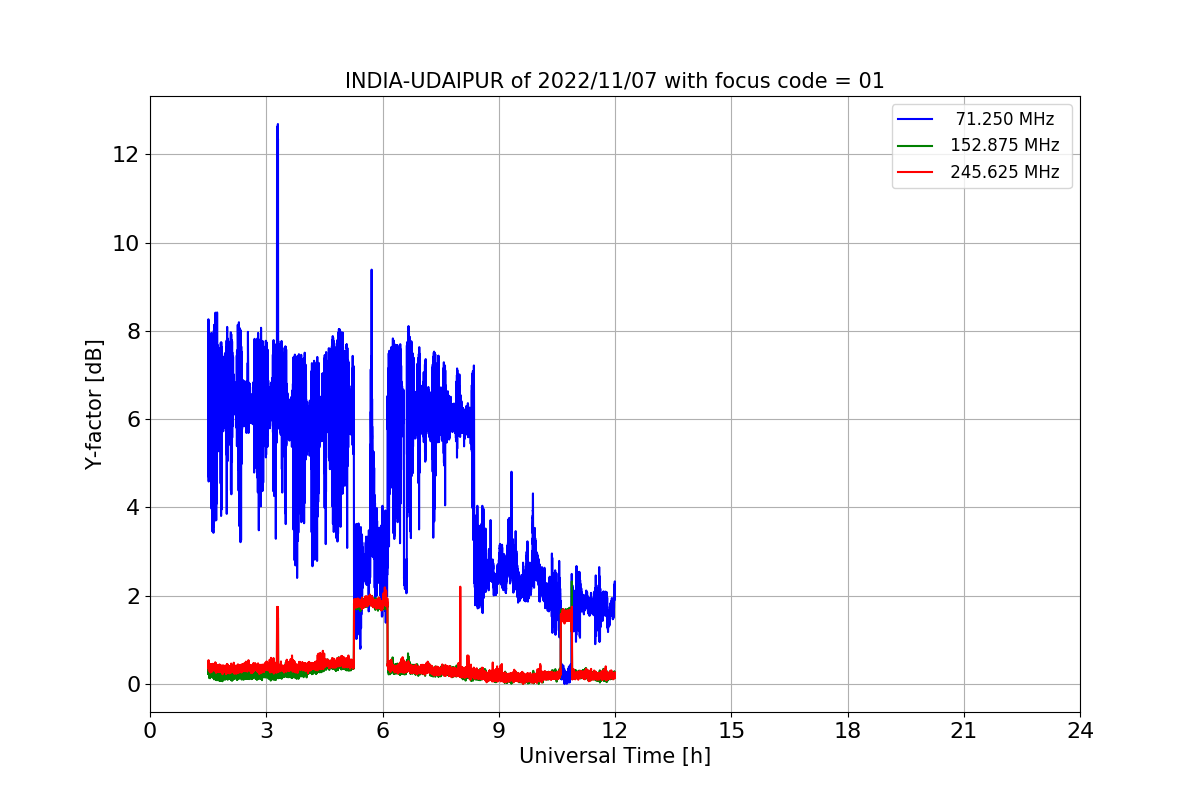Click the x-axis tick label 18

point(848,731)
